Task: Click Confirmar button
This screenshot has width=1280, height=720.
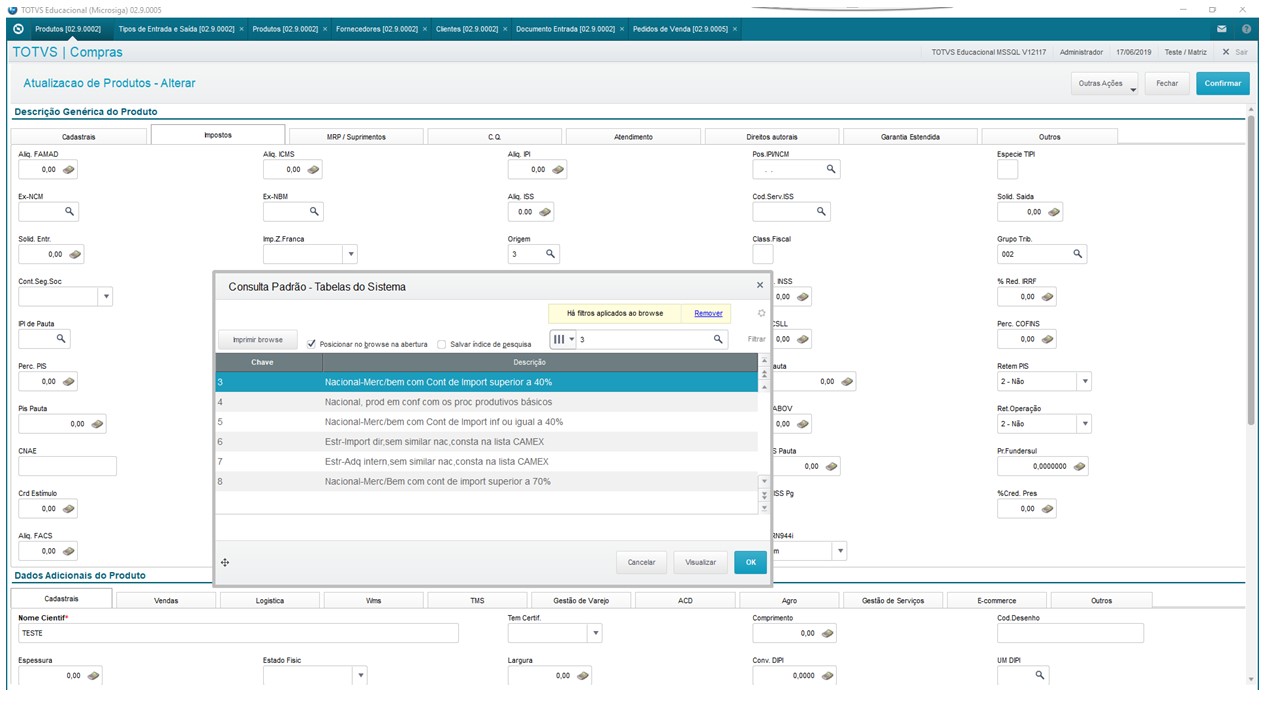Action: 1222,84
